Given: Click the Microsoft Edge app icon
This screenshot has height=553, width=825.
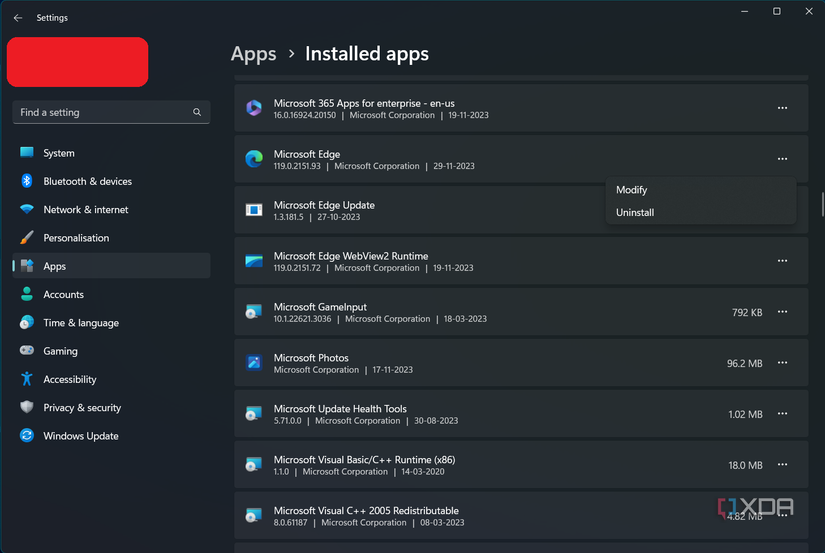Looking at the screenshot, I should [x=254, y=159].
